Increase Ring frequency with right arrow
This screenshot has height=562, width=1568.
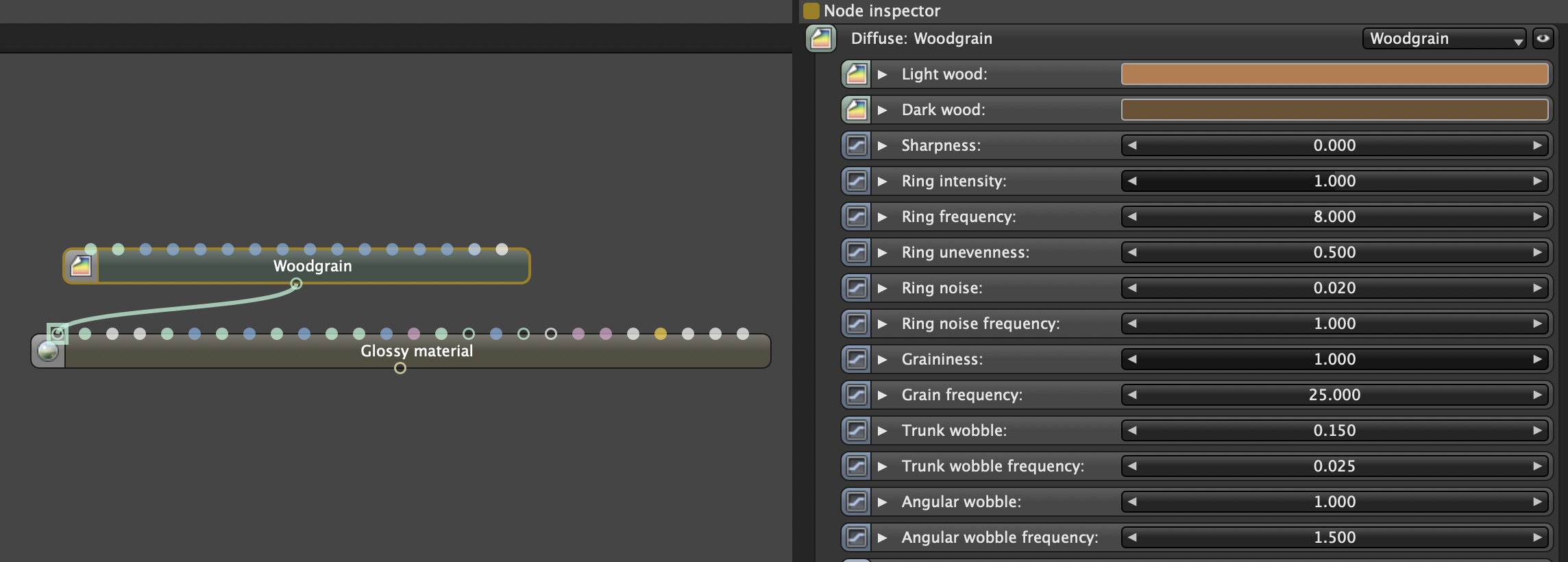pyautogui.click(x=1537, y=217)
